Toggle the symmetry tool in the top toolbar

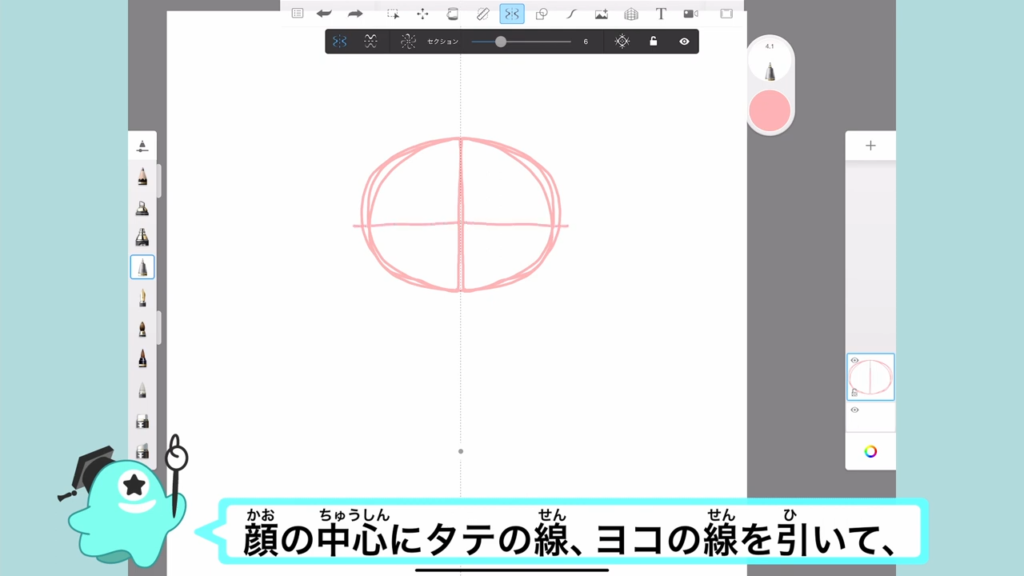coord(511,14)
